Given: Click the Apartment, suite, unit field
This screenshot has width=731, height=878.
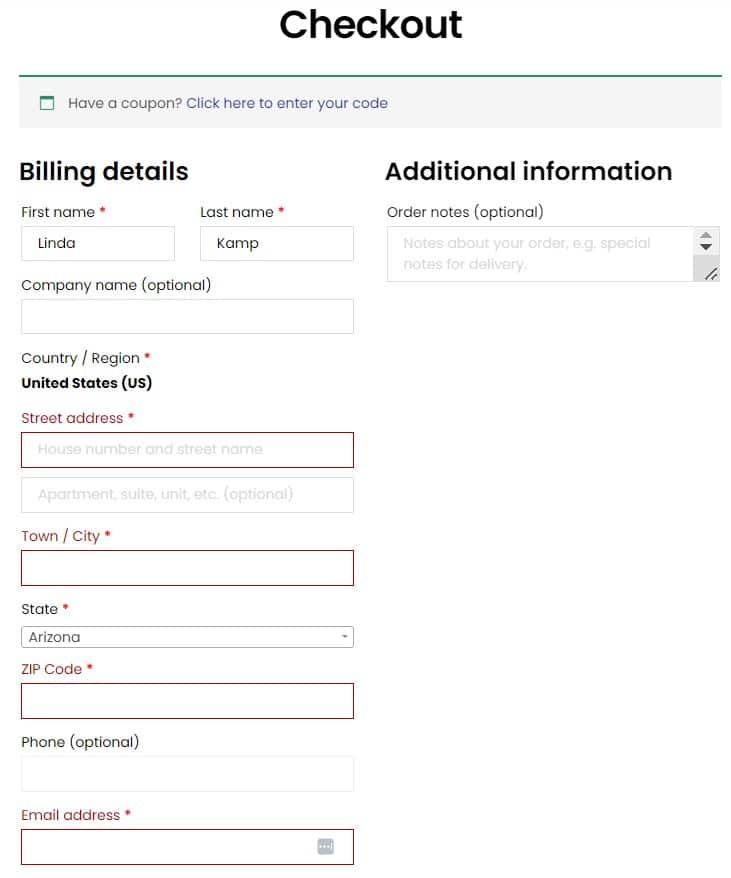Looking at the screenshot, I should click(x=187, y=495).
